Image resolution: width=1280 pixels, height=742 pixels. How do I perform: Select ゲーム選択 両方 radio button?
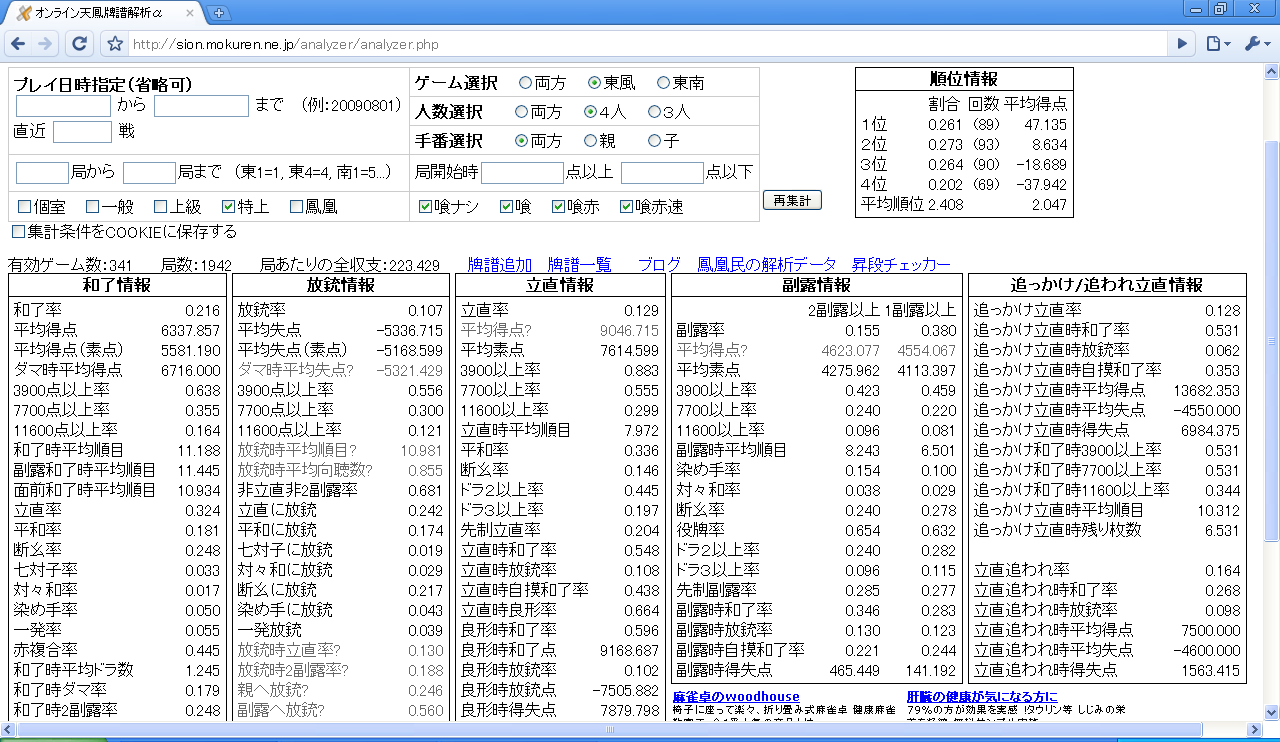tap(525, 83)
